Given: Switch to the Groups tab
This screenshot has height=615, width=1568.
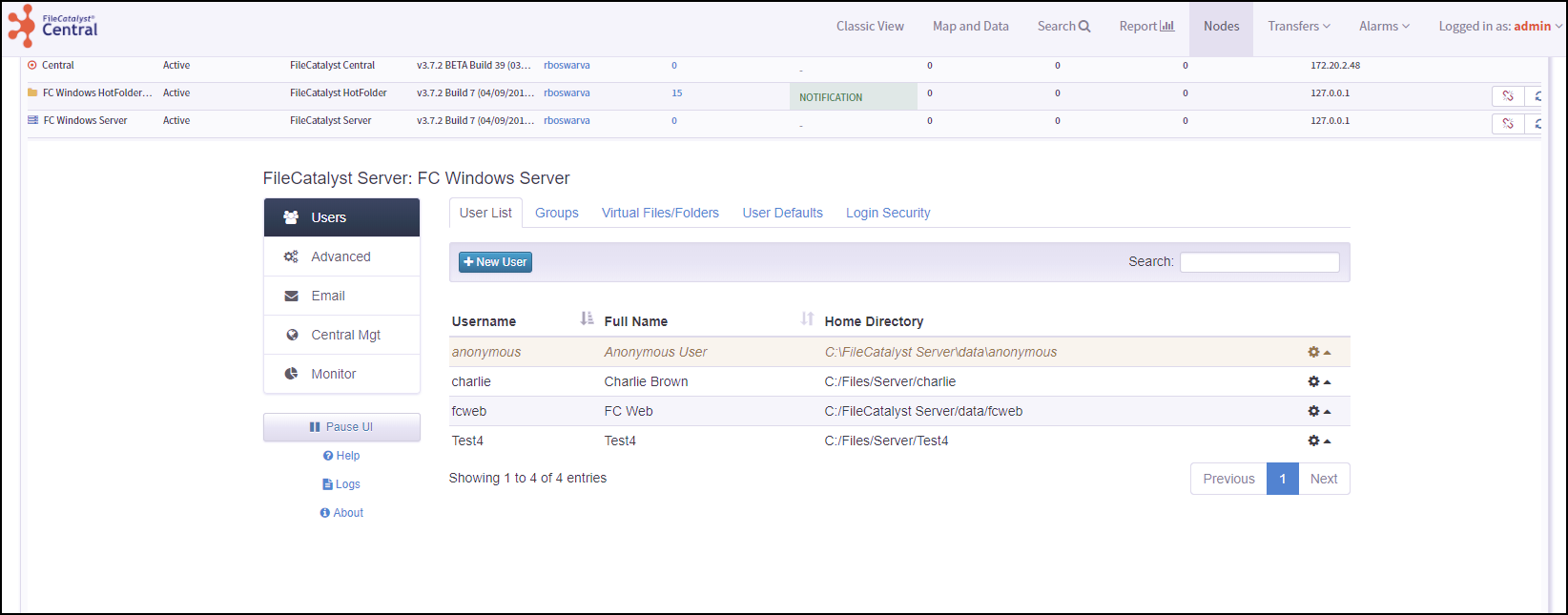Looking at the screenshot, I should (557, 213).
